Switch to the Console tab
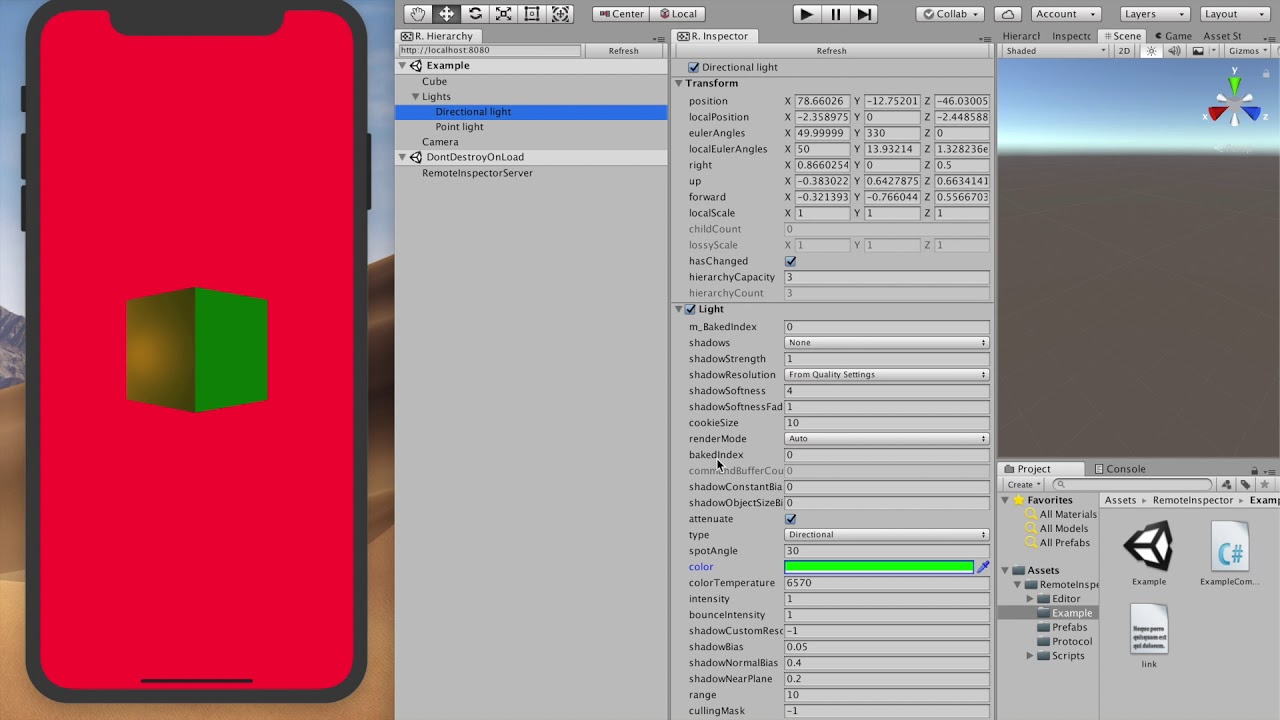 coord(1119,469)
